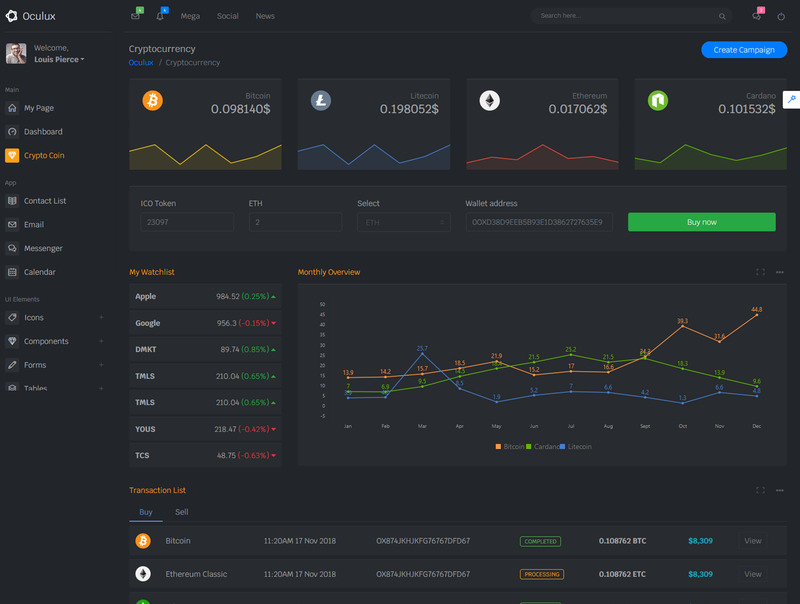The height and width of the screenshot is (604, 800).
Task: Open the ETH Select dropdown
Action: 404,222
